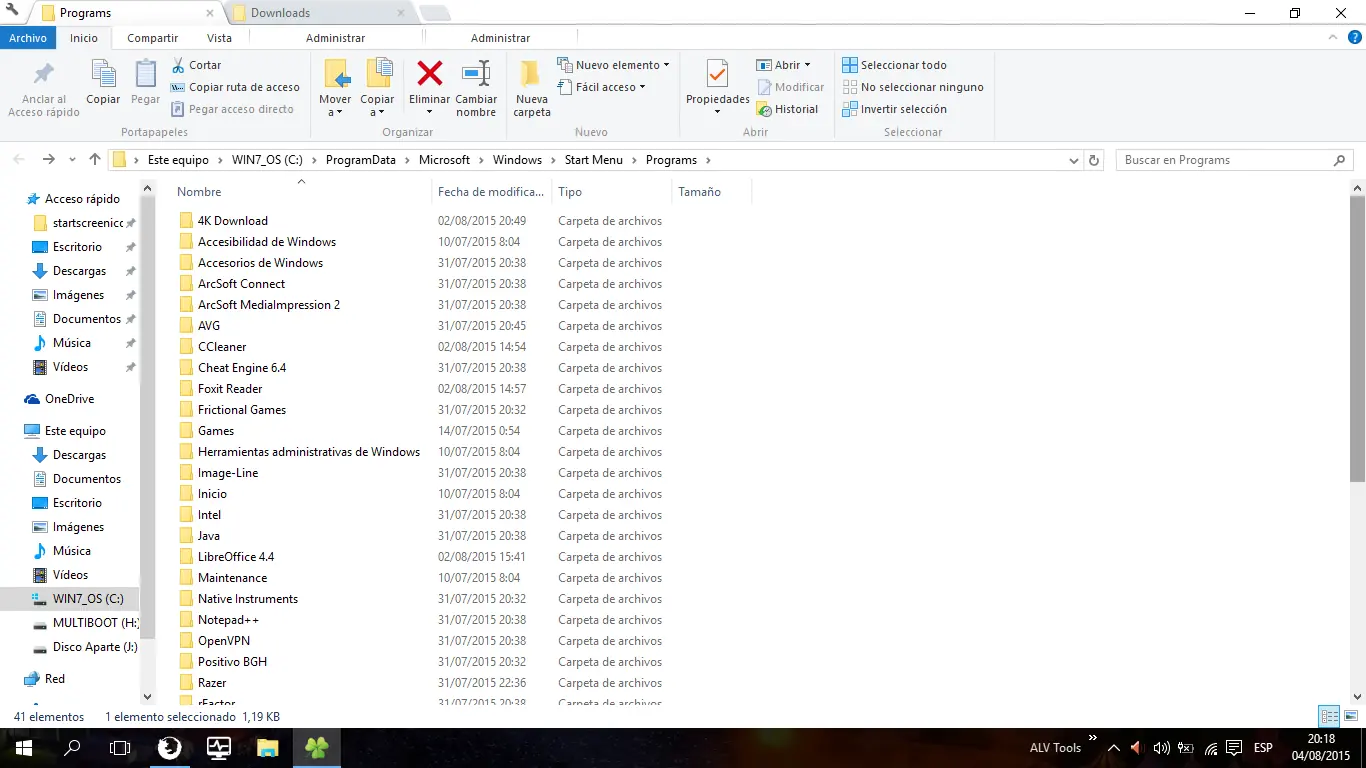This screenshot has width=1366, height=768.
Task: Select the MULTIBOOT (H:) drive
Action: tap(85, 623)
